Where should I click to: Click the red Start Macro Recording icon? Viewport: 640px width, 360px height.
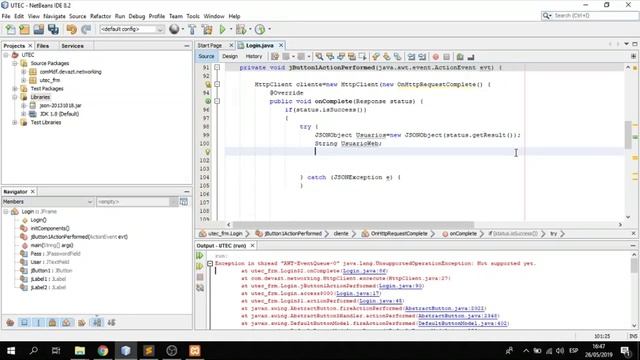(x=436, y=57)
